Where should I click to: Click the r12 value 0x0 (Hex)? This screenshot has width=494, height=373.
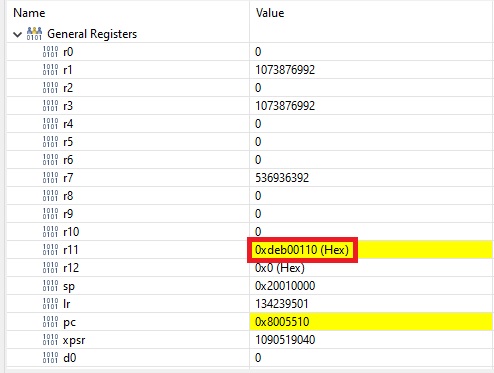280,268
